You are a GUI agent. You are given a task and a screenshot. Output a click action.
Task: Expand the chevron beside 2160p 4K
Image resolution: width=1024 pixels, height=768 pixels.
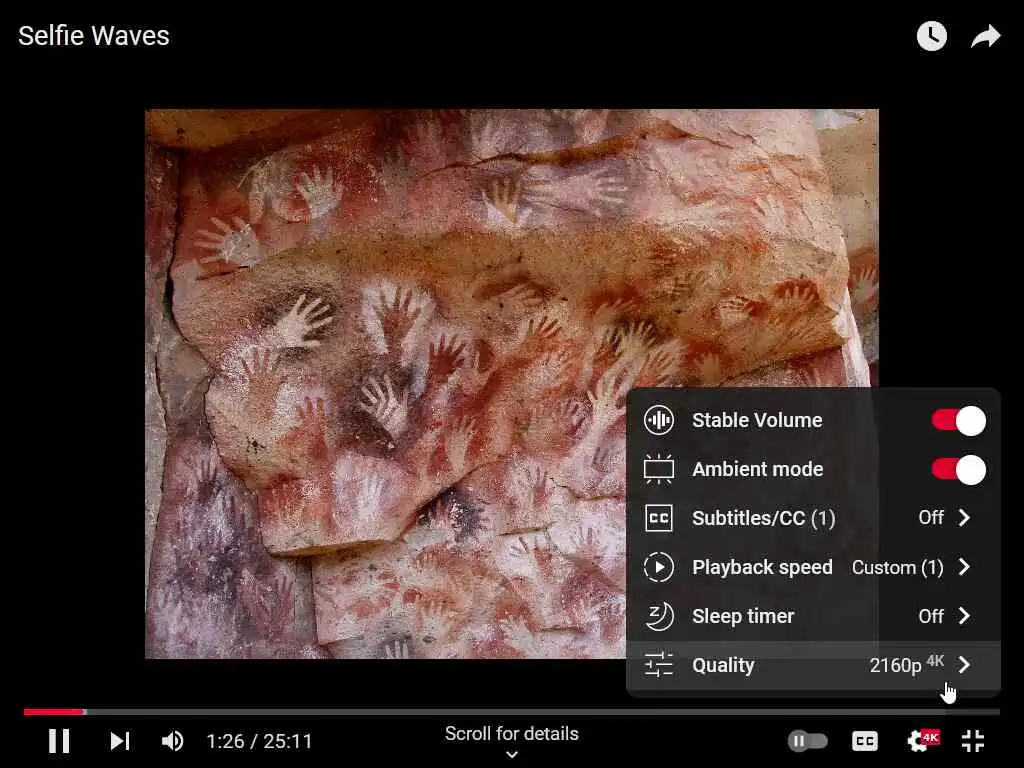[965, 664]
